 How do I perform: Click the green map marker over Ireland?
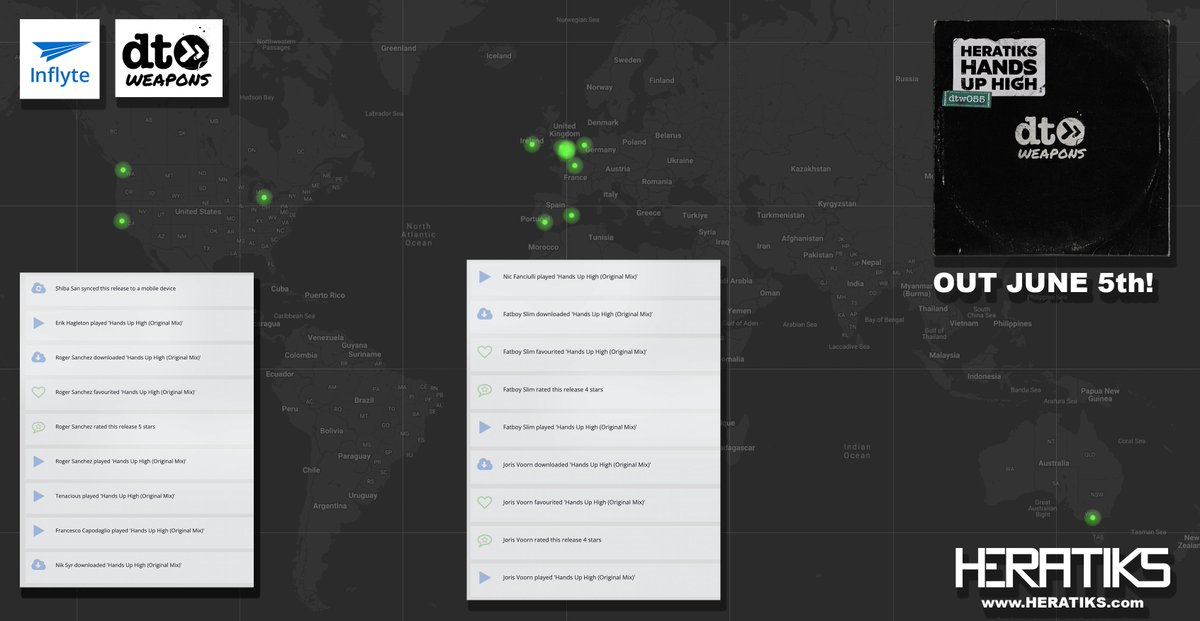coord(532,144)
